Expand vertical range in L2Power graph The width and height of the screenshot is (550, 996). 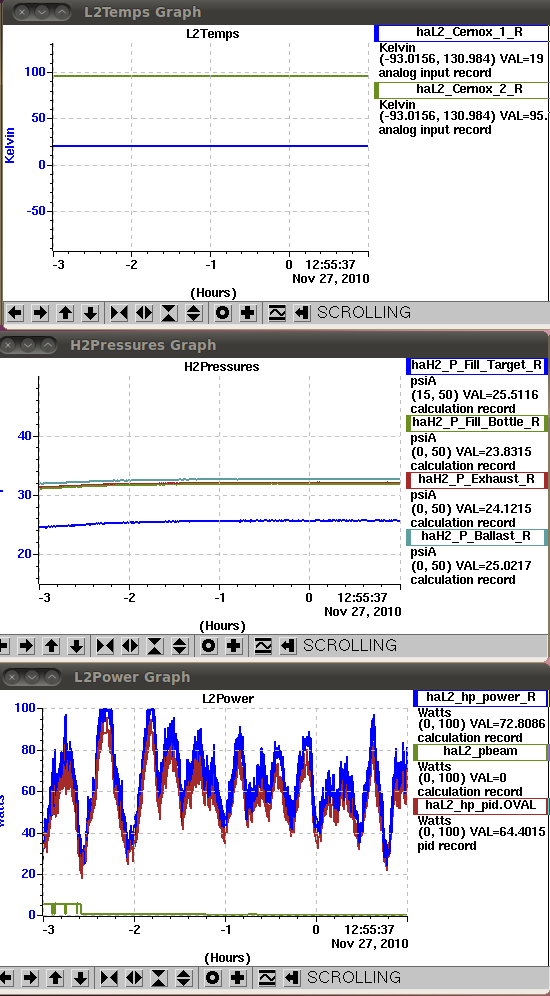pos(184,978)
